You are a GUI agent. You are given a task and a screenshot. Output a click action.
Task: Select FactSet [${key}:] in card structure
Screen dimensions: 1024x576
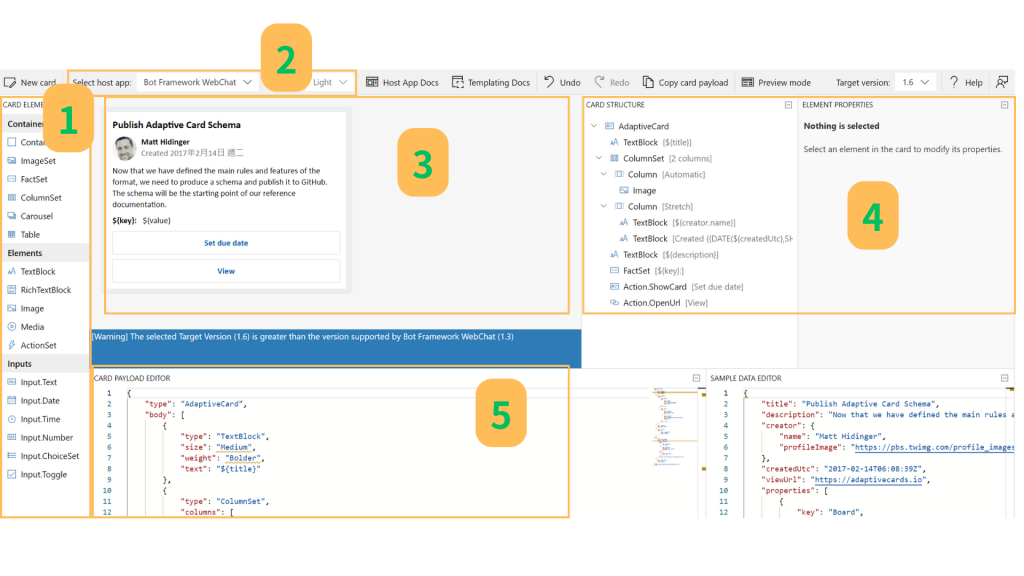tap(647, 270)
